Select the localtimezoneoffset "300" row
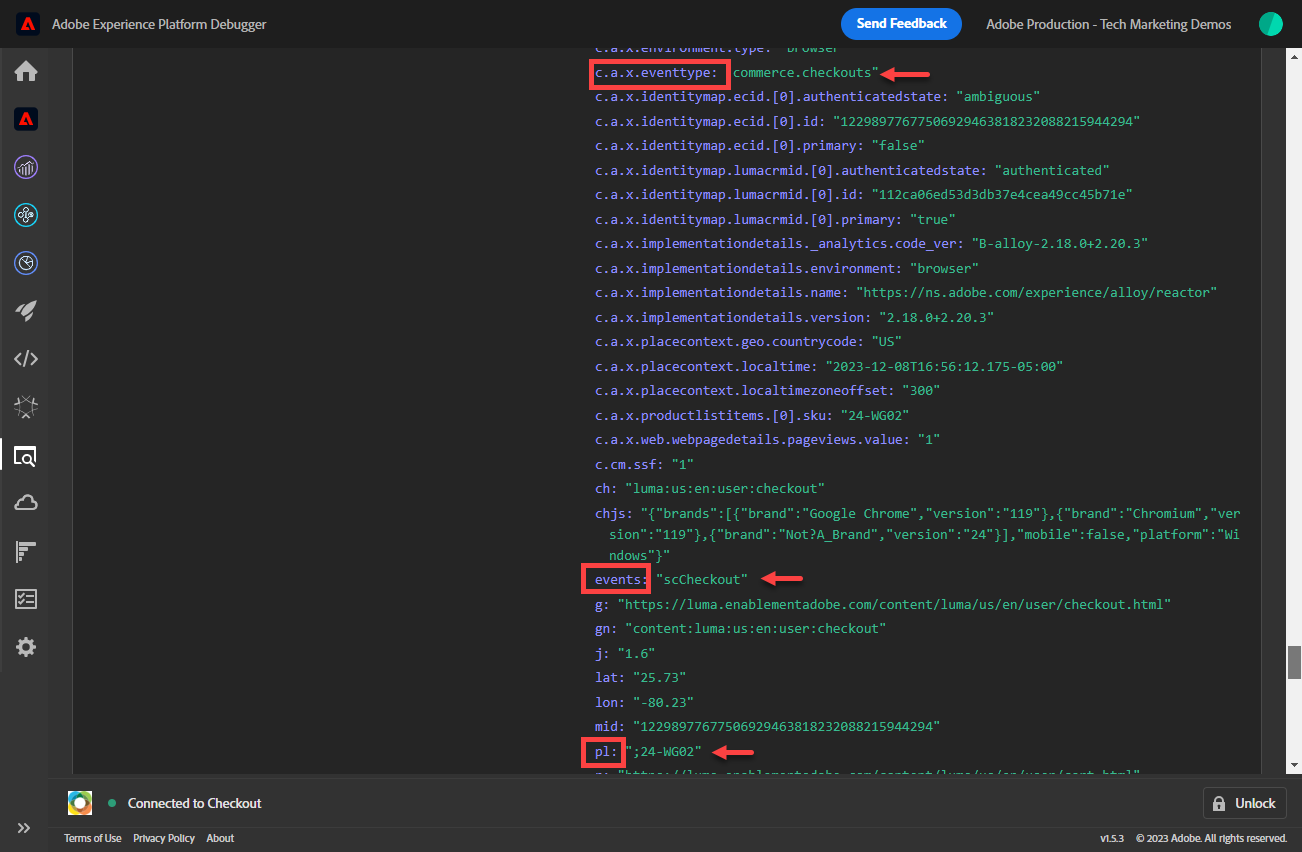Viewport: 1302px width, 852px height. pos(767,390)
